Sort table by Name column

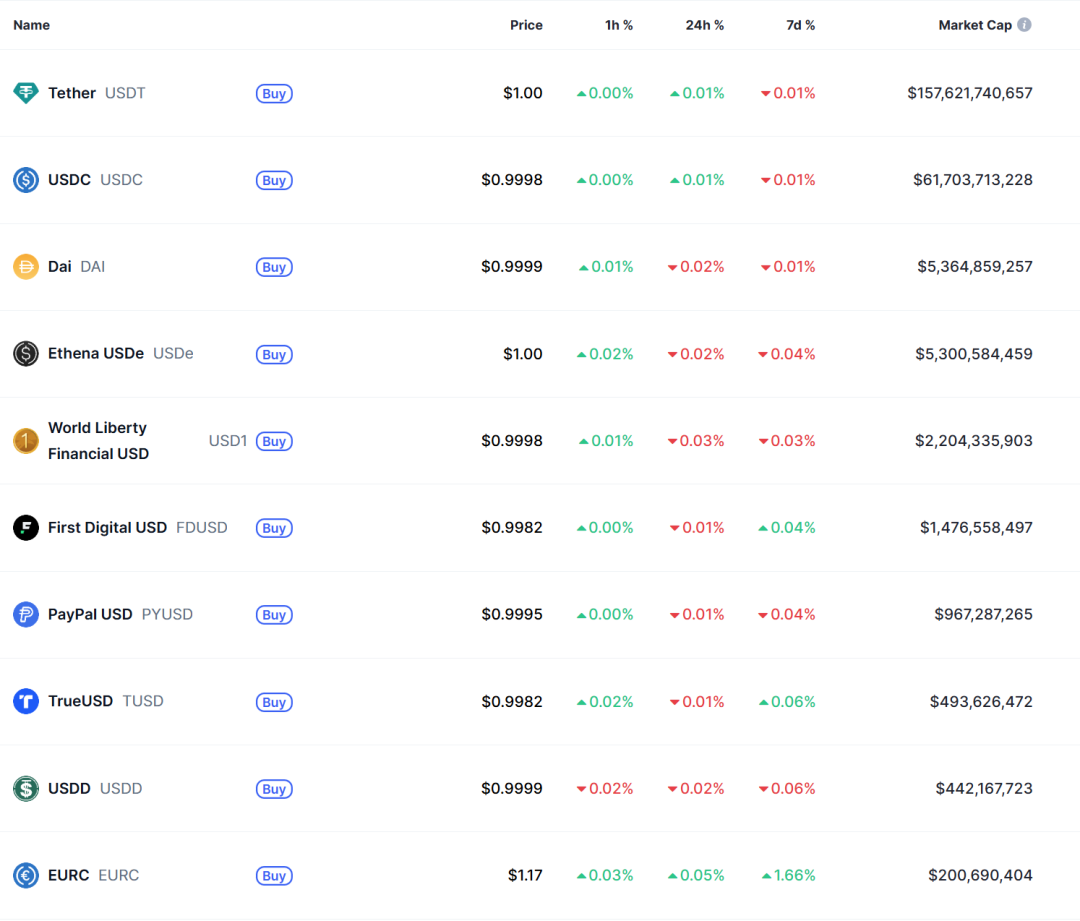(32, 25)
